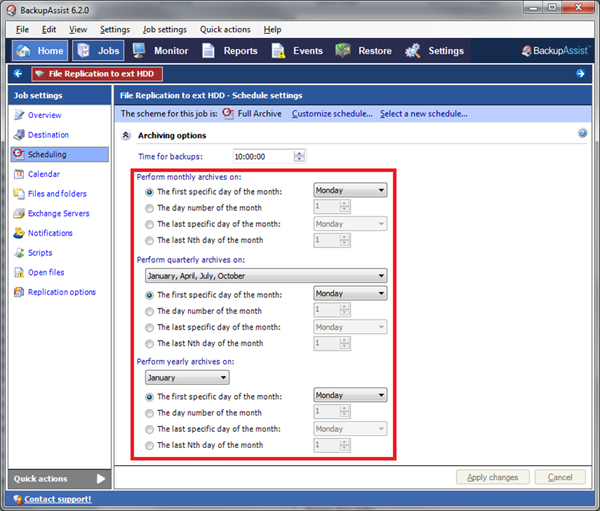Click the Full Archive scheme icon
600x511 pixels.
pyautogui.click(x=228, y=113)
